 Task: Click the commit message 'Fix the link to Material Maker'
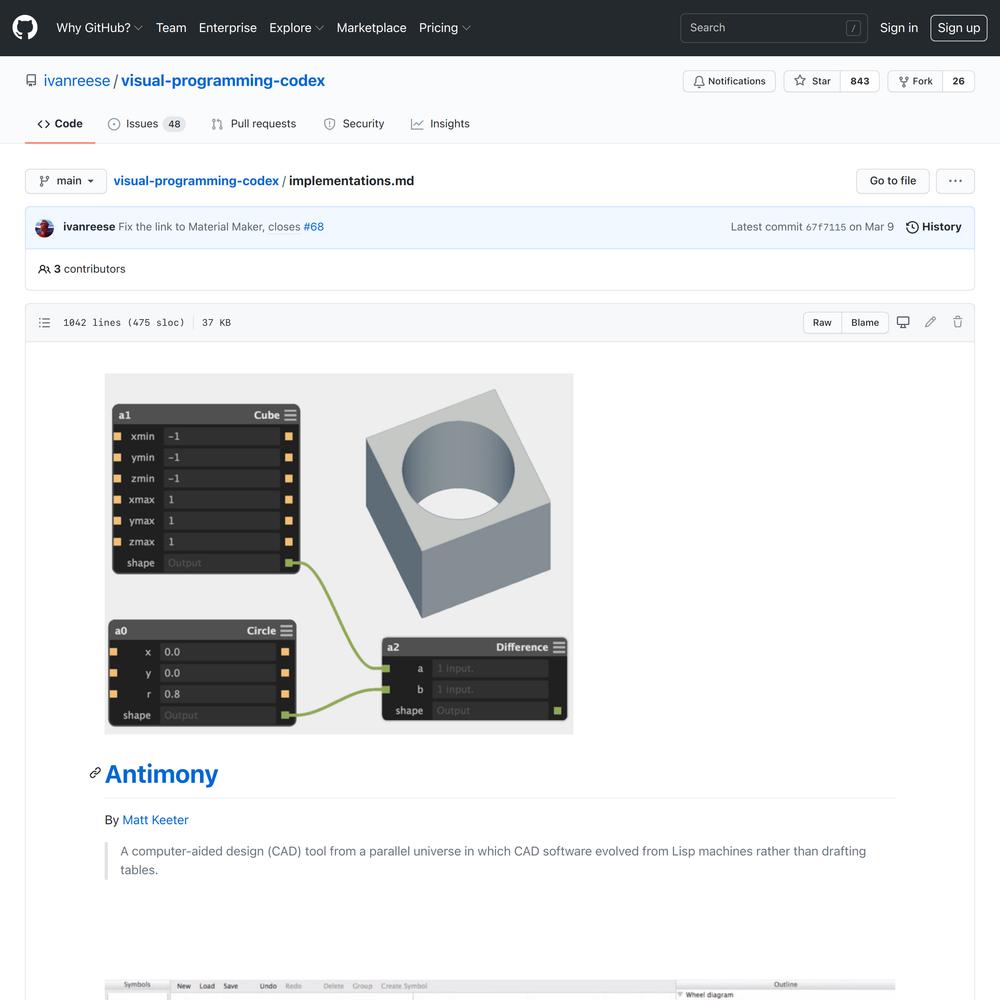click(x=191, y=227)
